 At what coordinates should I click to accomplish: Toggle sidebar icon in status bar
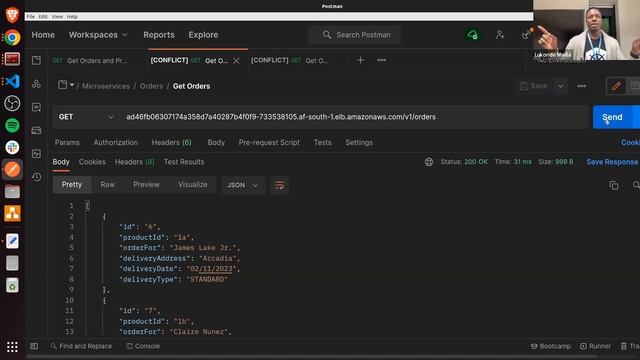pyautogui.click(x=34, y=347)
